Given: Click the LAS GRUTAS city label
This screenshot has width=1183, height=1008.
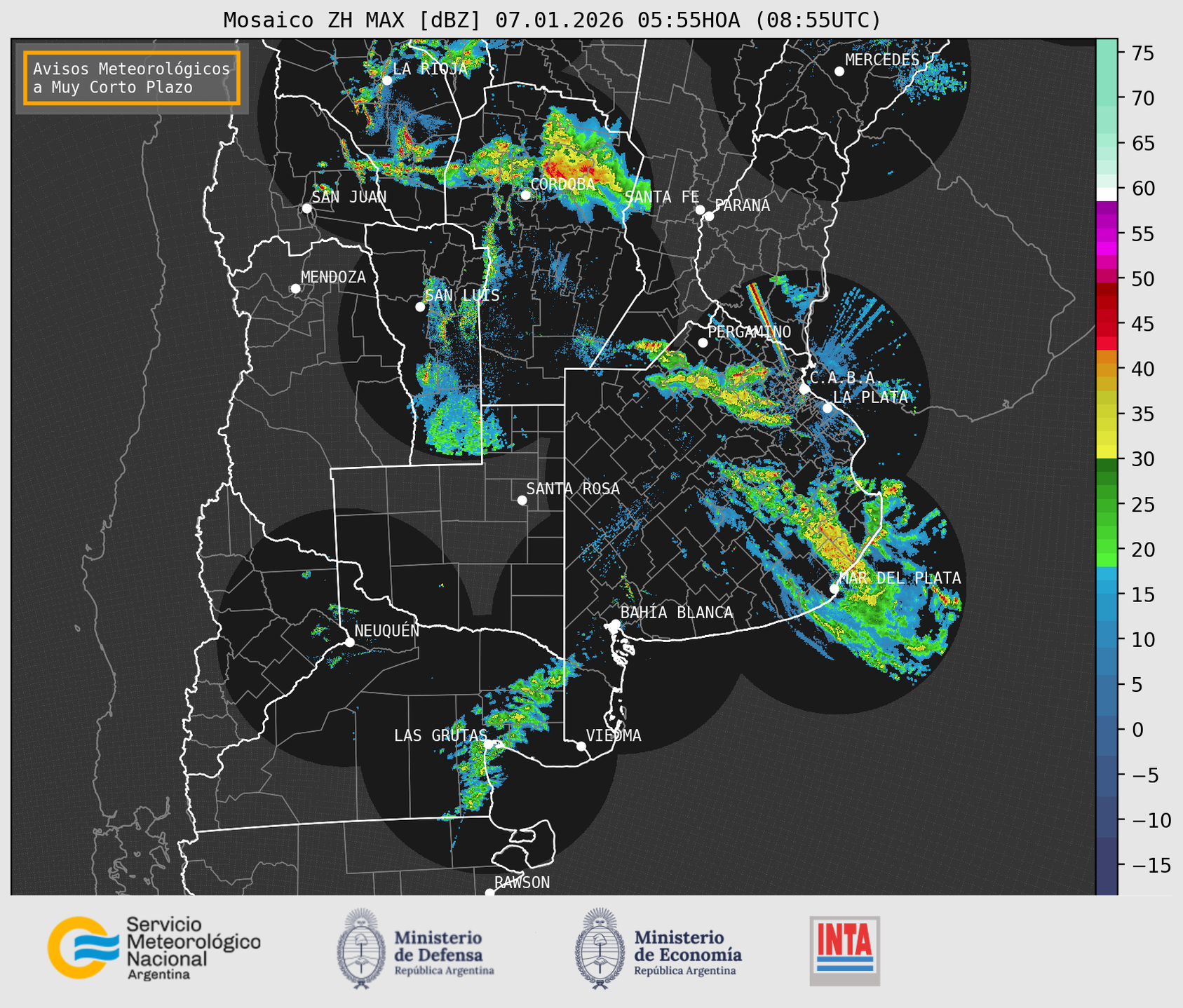Looking at the screenshot, I should (440, 735).
